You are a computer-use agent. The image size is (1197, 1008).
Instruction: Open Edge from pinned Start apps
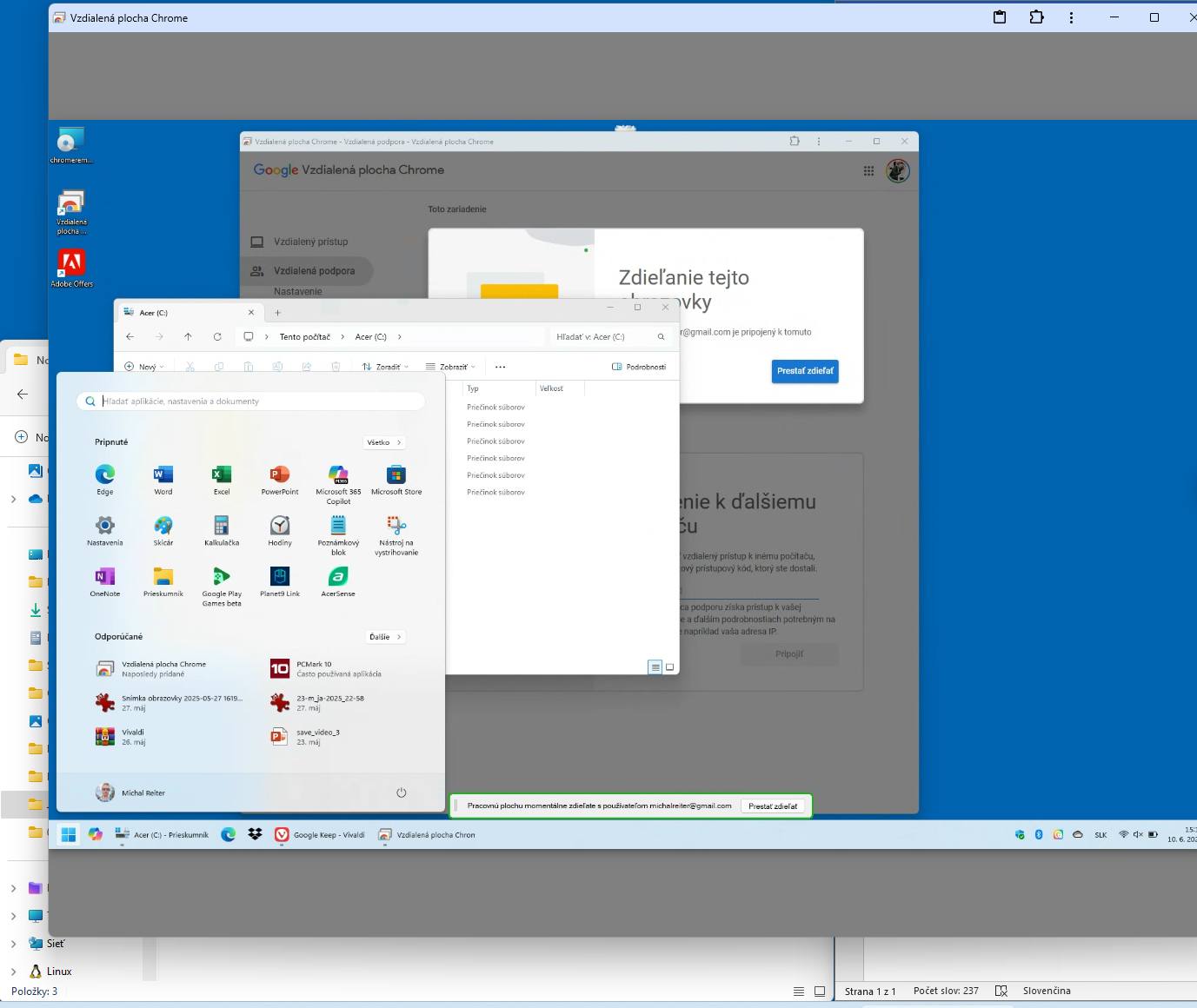(x=105, y=475)
